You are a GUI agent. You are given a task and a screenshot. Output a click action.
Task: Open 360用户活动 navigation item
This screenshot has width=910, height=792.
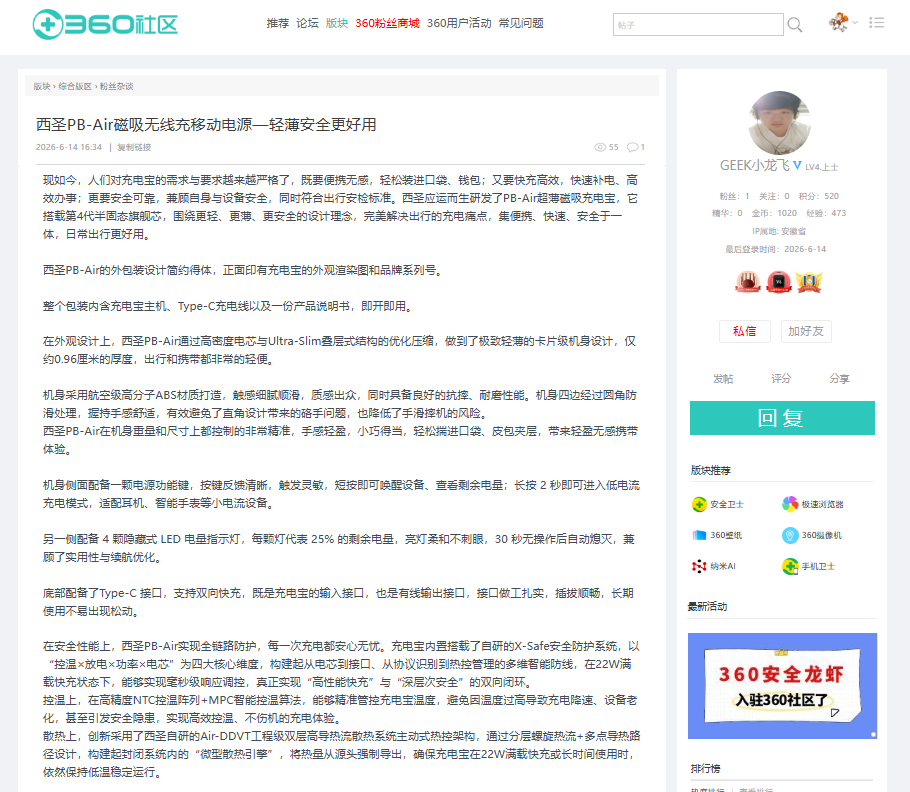[x=459, y=23]
